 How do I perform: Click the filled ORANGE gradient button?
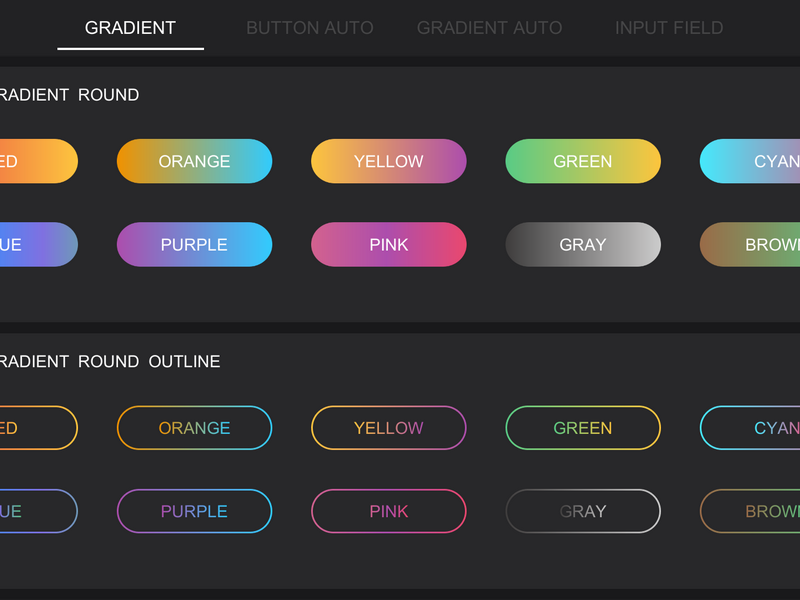point(194,161)
